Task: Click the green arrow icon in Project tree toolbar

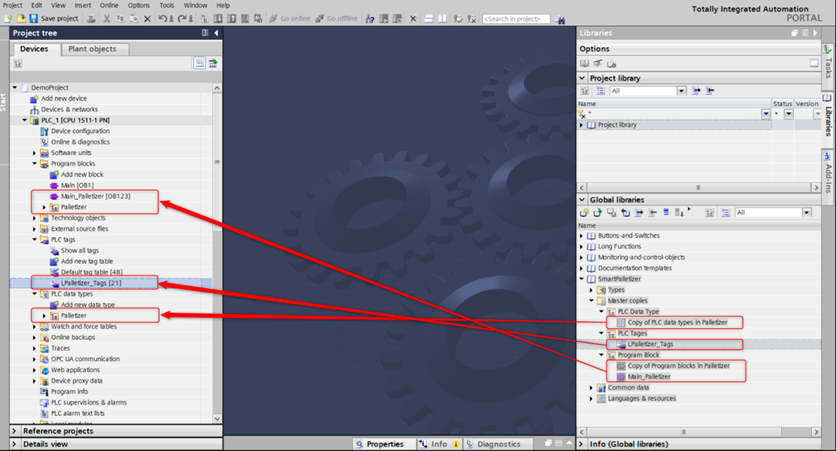Action: [x=213, y=63]
